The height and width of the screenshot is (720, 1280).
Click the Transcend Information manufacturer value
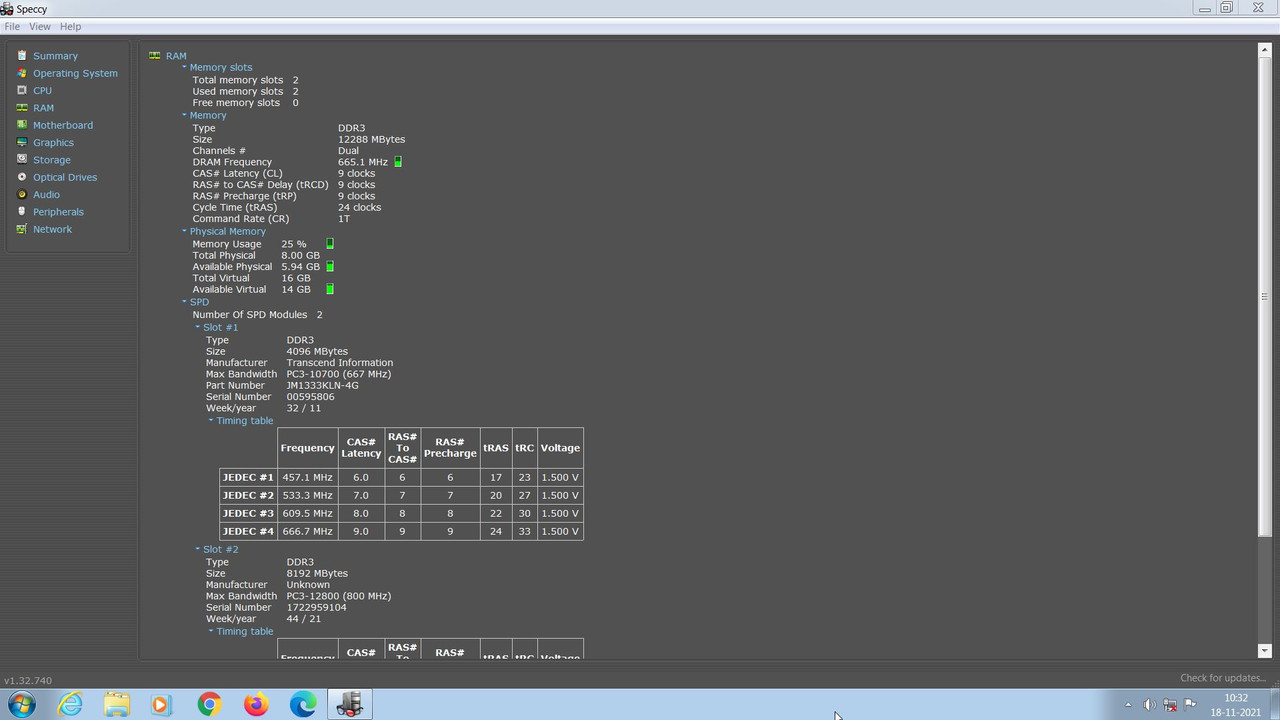(x=339, y=363)
